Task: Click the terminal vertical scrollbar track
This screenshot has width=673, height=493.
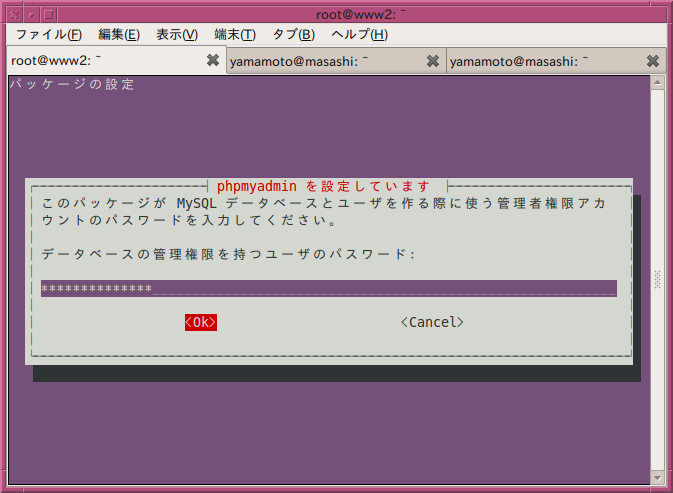Action: point(657,280)
